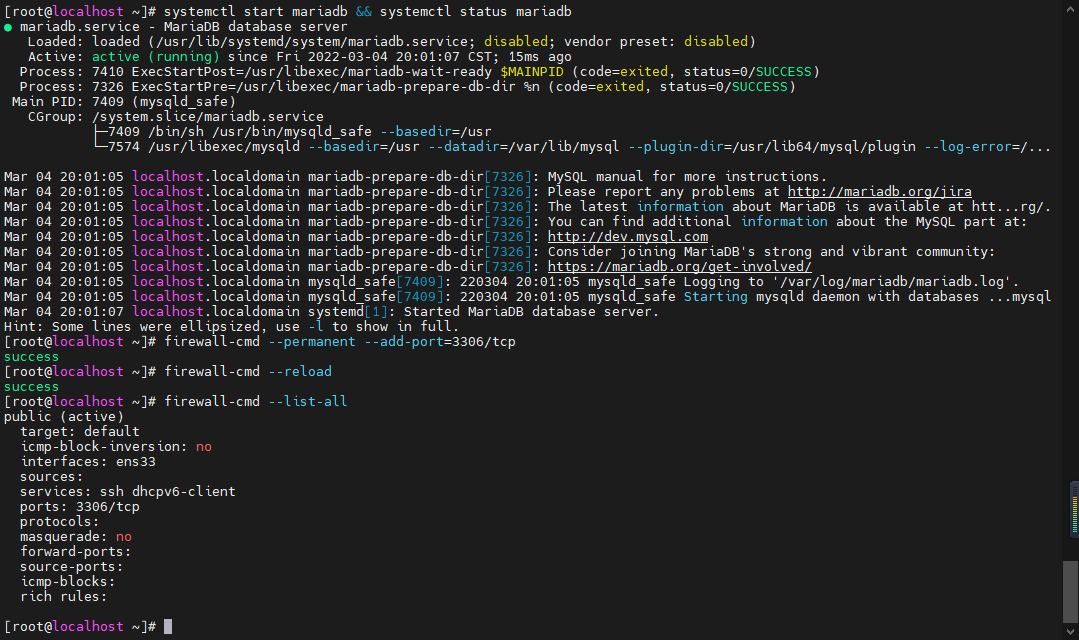This screenshot has height=640, width=1079.
Task: Click 'Started MariaDB database server.' text
Action: [x=531, y=312]
